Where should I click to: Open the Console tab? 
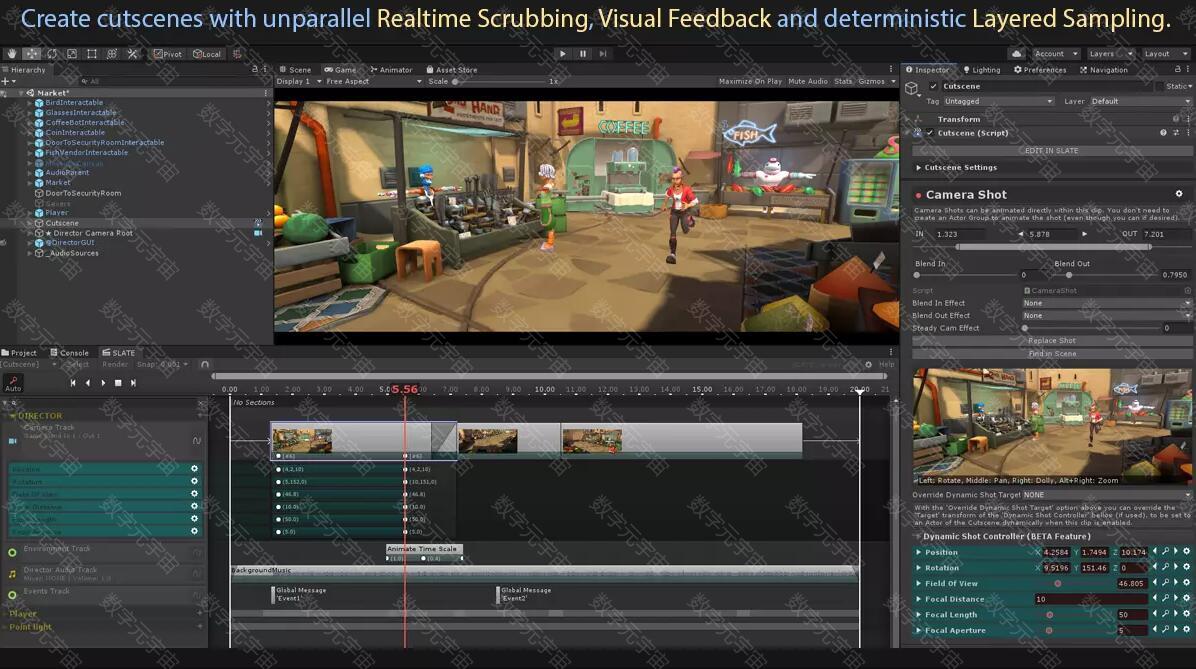[69, 352]
